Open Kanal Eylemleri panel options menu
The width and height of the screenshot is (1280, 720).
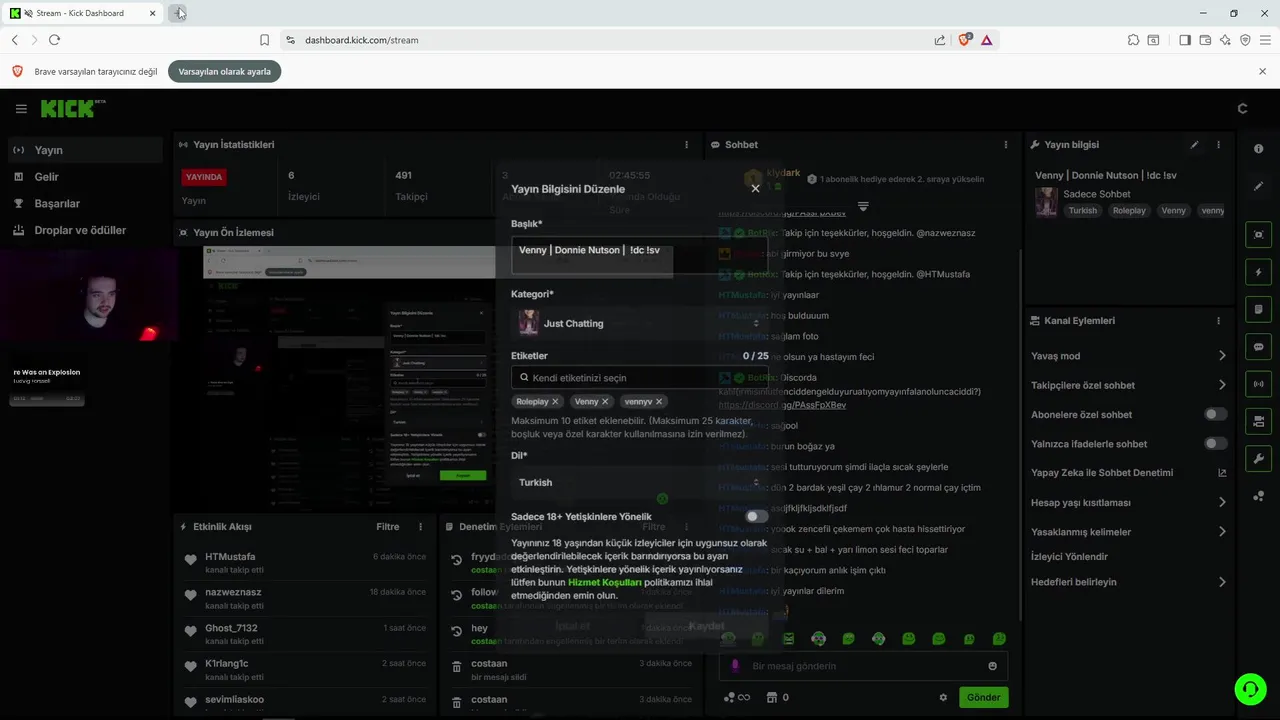[1218, 321]
